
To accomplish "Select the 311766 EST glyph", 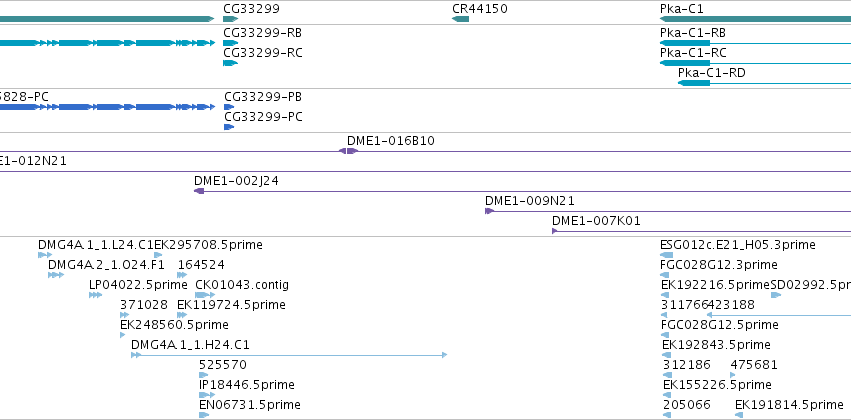I will (x=664, y=315).
